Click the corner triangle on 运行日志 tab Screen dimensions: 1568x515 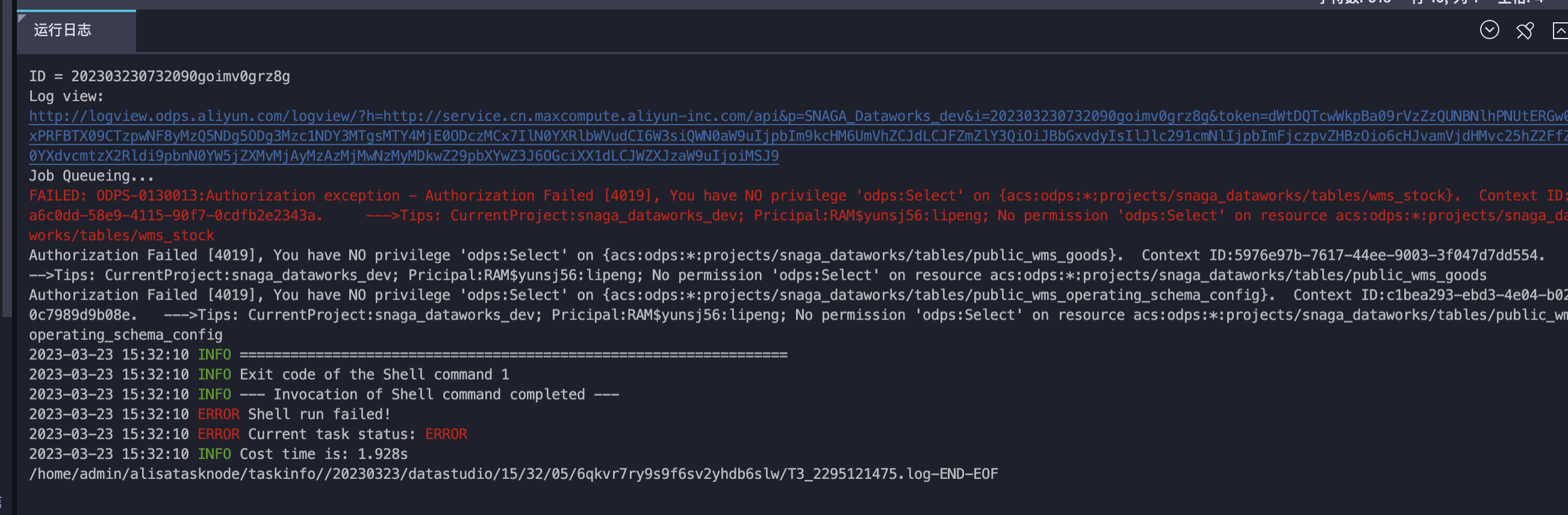[x=22, y=18]
